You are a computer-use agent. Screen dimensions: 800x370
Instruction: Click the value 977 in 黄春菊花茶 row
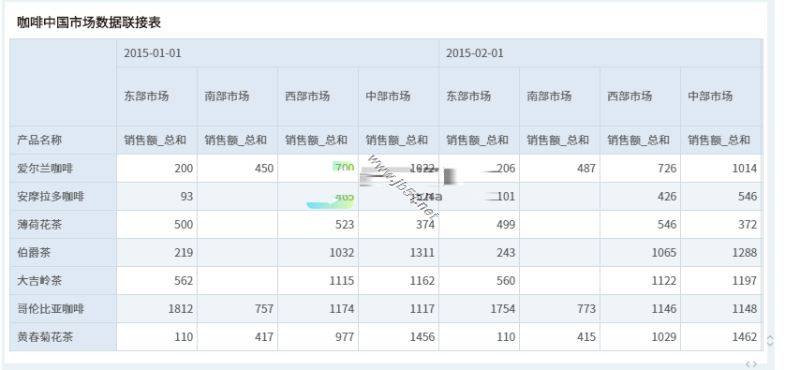tap(345, 337)
